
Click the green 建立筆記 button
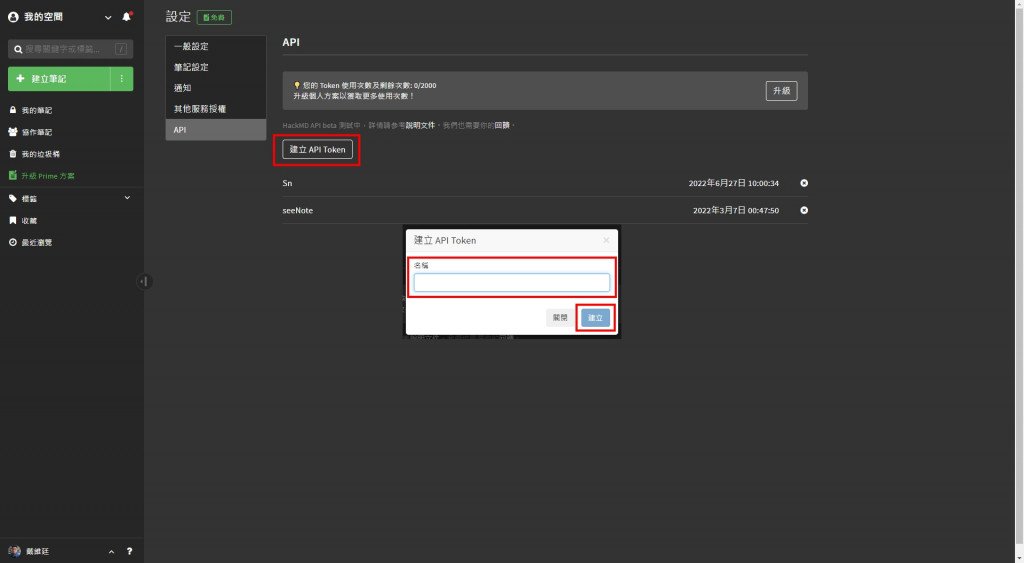click(59, 79)
